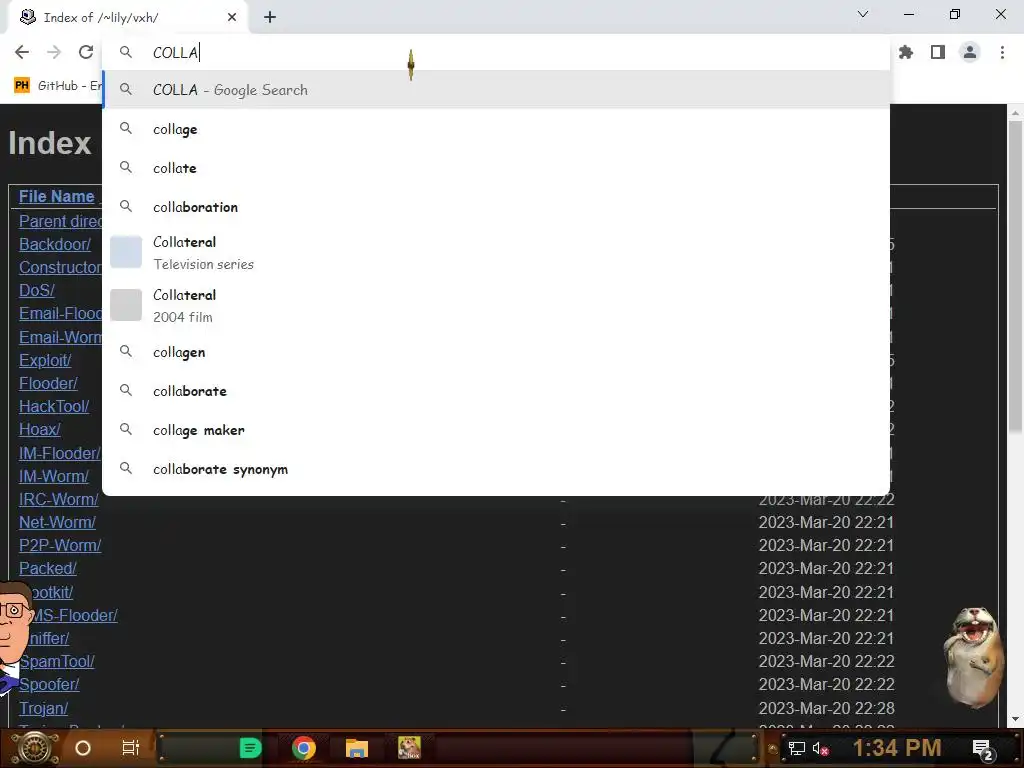Click the scrollbar down arrow
This screenshot has height=768, width=1024.
tap(1015, 719)
